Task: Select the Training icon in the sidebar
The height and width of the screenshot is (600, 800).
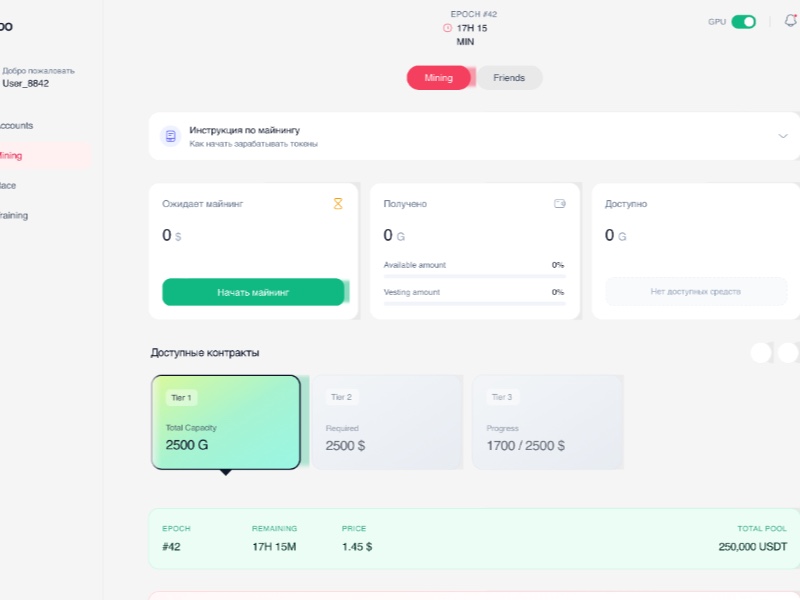Action: click(x=4, y=215)
